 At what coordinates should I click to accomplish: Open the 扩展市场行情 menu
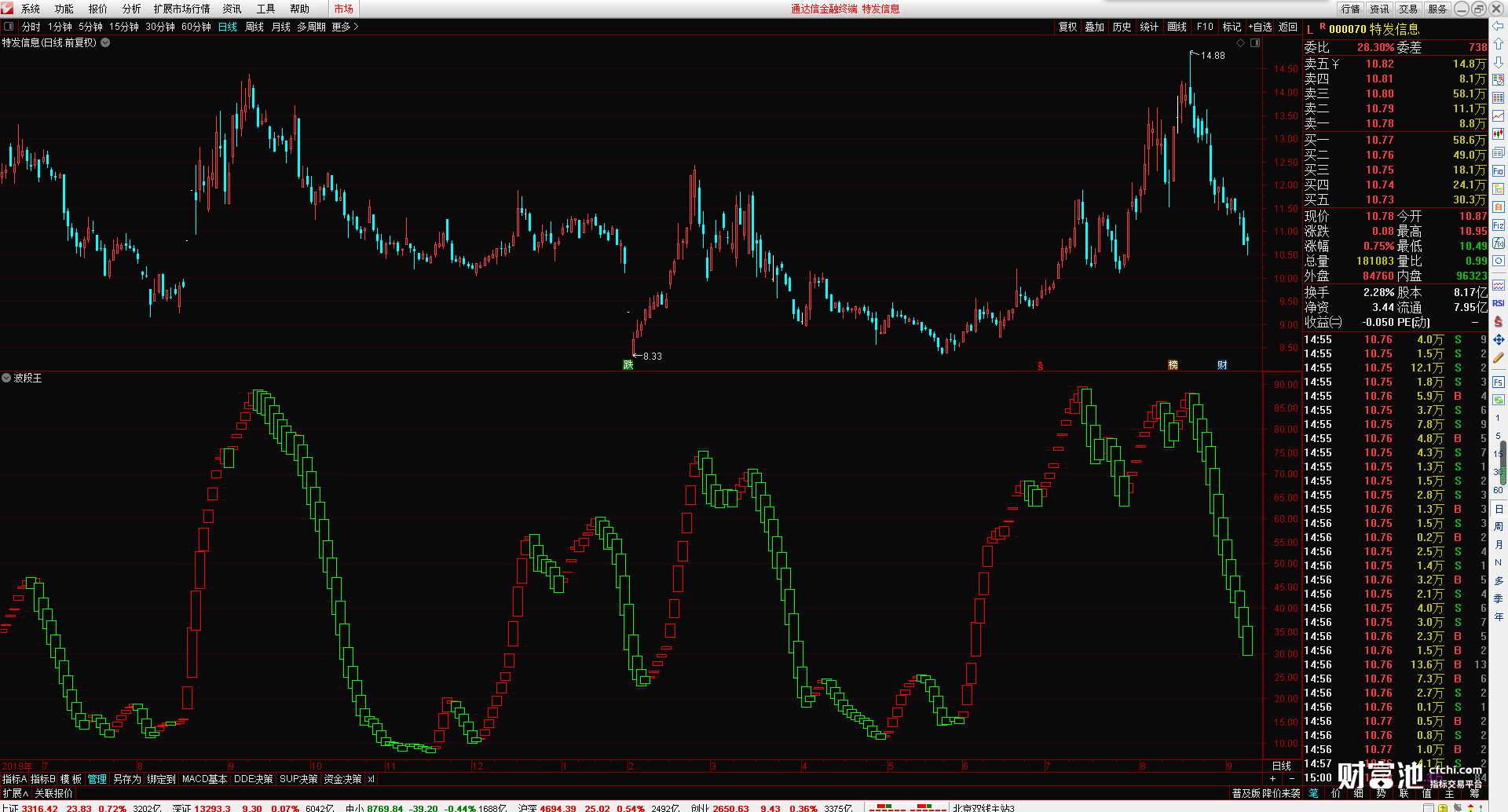pyautogui.click(x=182, y=9)
